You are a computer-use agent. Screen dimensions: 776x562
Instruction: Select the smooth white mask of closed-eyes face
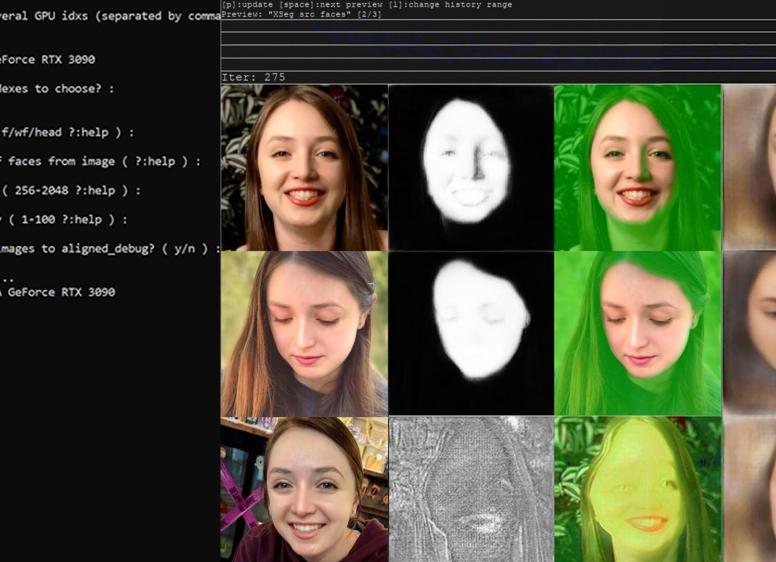(x=471, y=333)
